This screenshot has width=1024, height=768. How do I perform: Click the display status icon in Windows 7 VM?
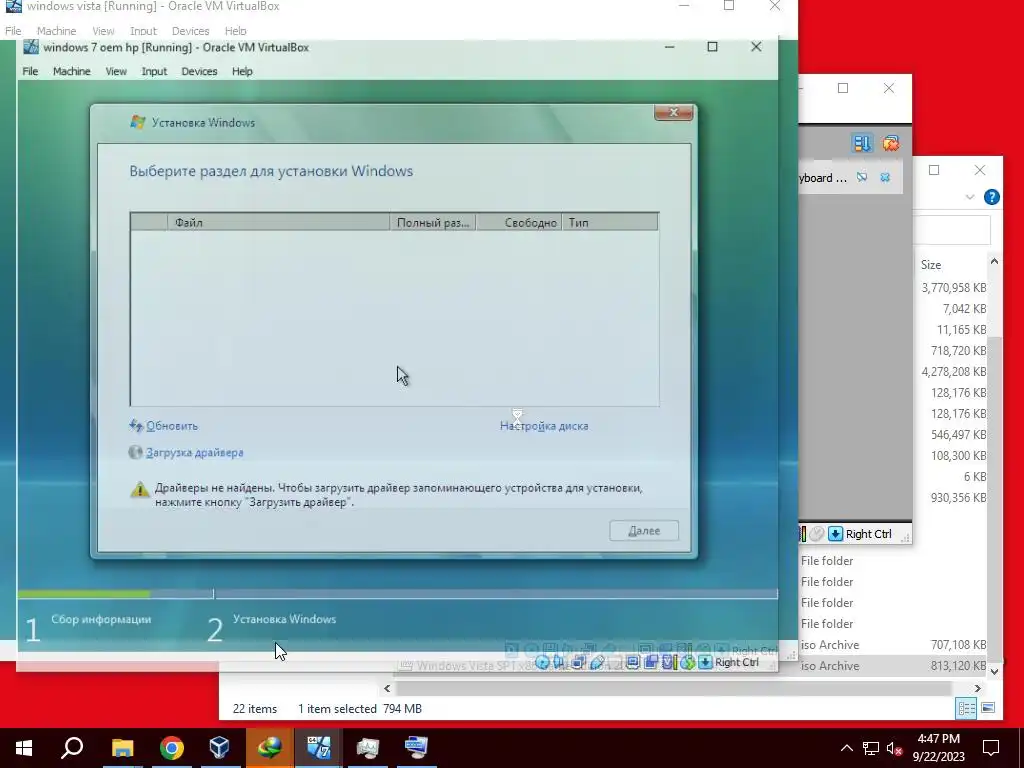tap(632, 662)
